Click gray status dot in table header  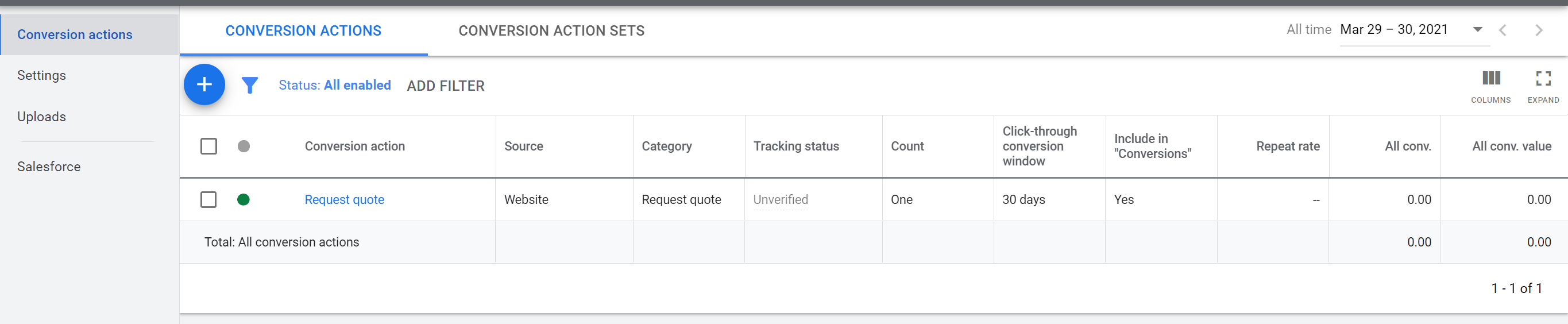(244, 146)
